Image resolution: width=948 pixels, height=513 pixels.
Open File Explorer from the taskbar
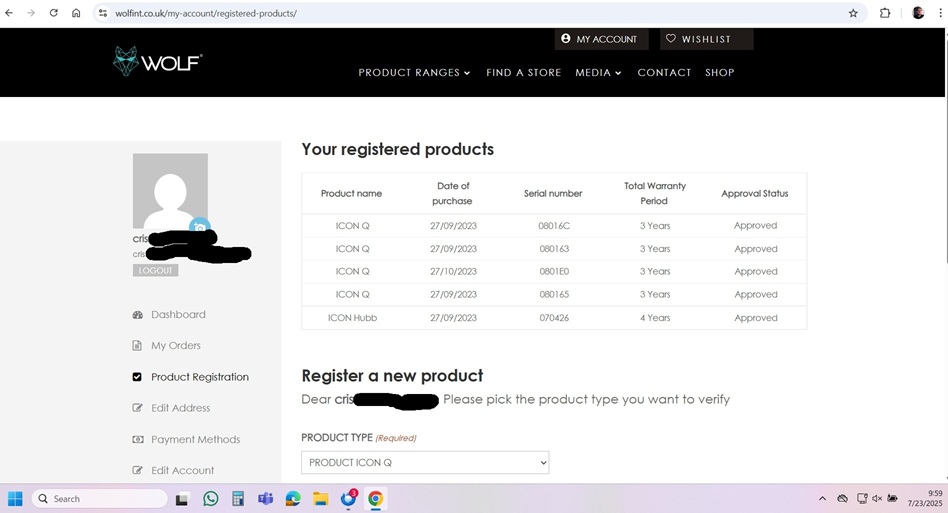click(320, 498)
